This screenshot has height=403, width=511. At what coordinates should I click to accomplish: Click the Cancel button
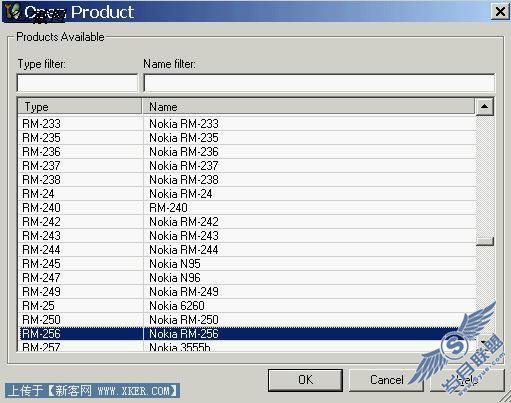386,380
